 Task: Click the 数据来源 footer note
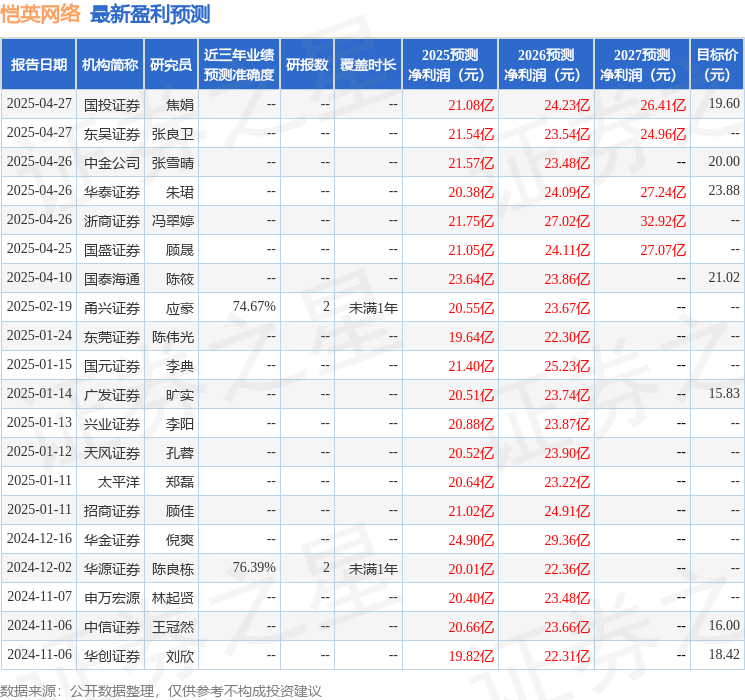161,690
